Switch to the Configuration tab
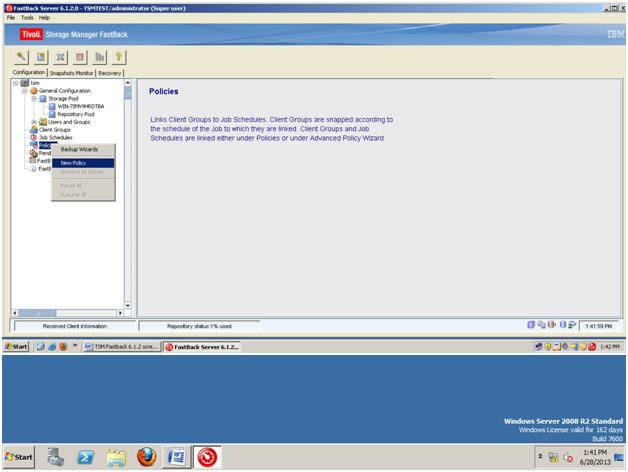This screenshot has height=472, width=628. [x=29, y=73]
